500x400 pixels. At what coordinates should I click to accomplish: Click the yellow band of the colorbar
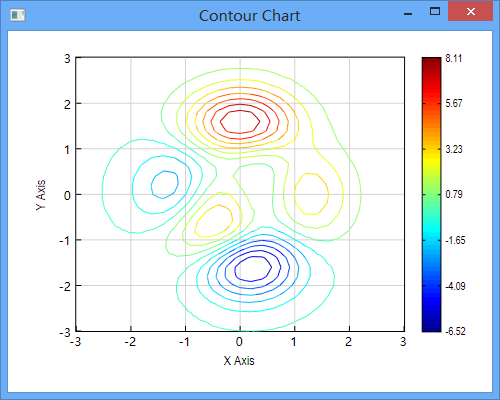(x=431, y=160)
